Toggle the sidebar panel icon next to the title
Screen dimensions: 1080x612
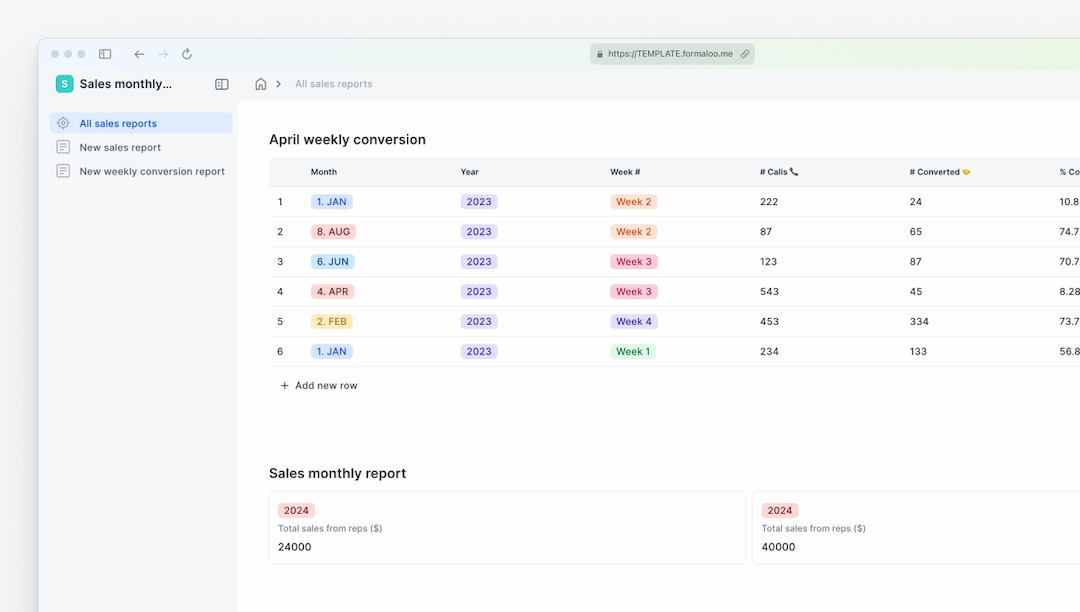pos(221,84)
